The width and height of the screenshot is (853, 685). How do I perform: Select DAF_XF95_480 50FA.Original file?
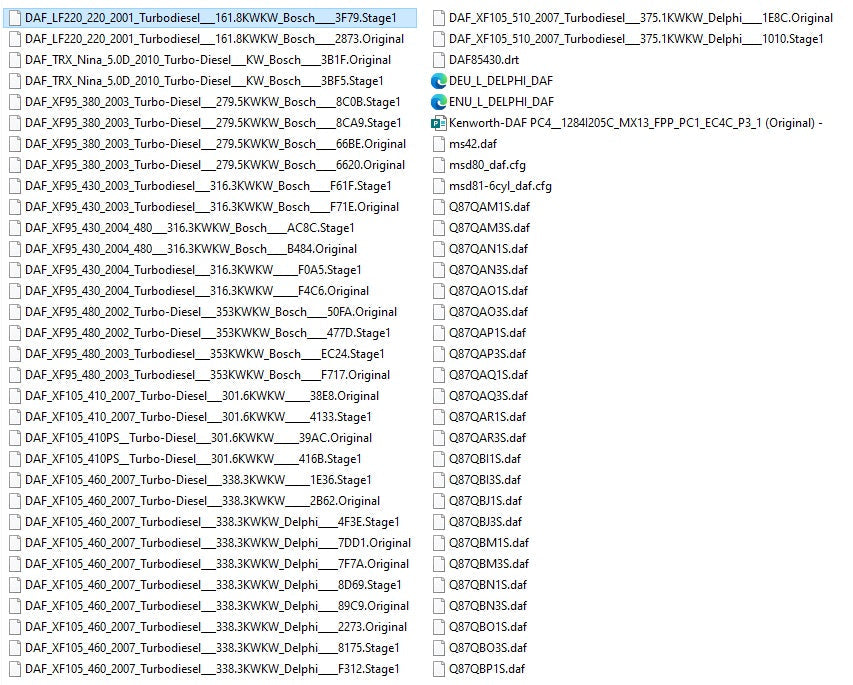(210, 312)
